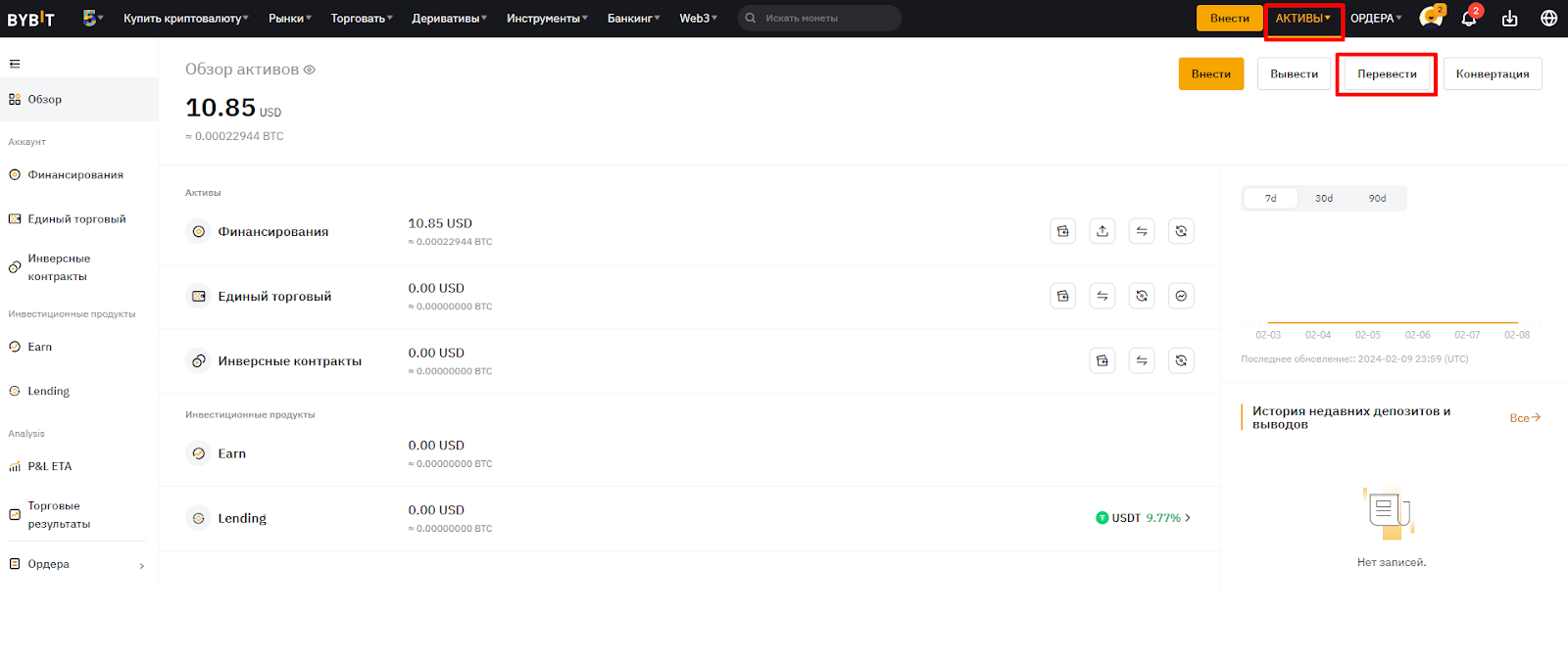Screen dimensions: 1568x662
Task: Click the Единый торговый wallet icon in list
Action: coord(199,296)
